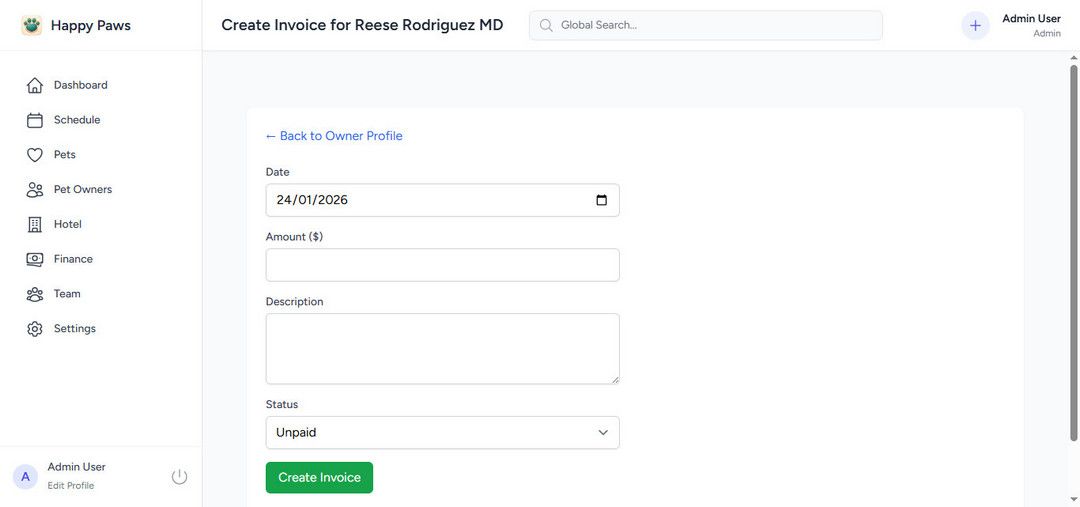The image size is (1080, 507).
Task: Open the Edit Profile link
Action: 71,486
